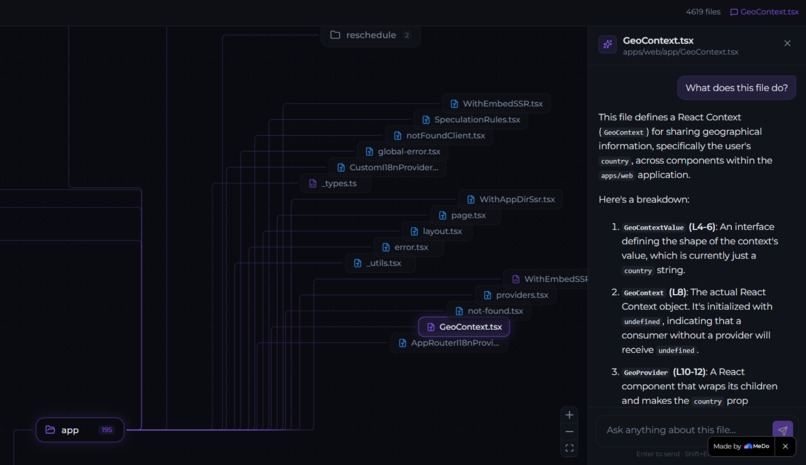Open the _utils.tsx node
This screenshot has width=806, height=465.
coord(378,263)
